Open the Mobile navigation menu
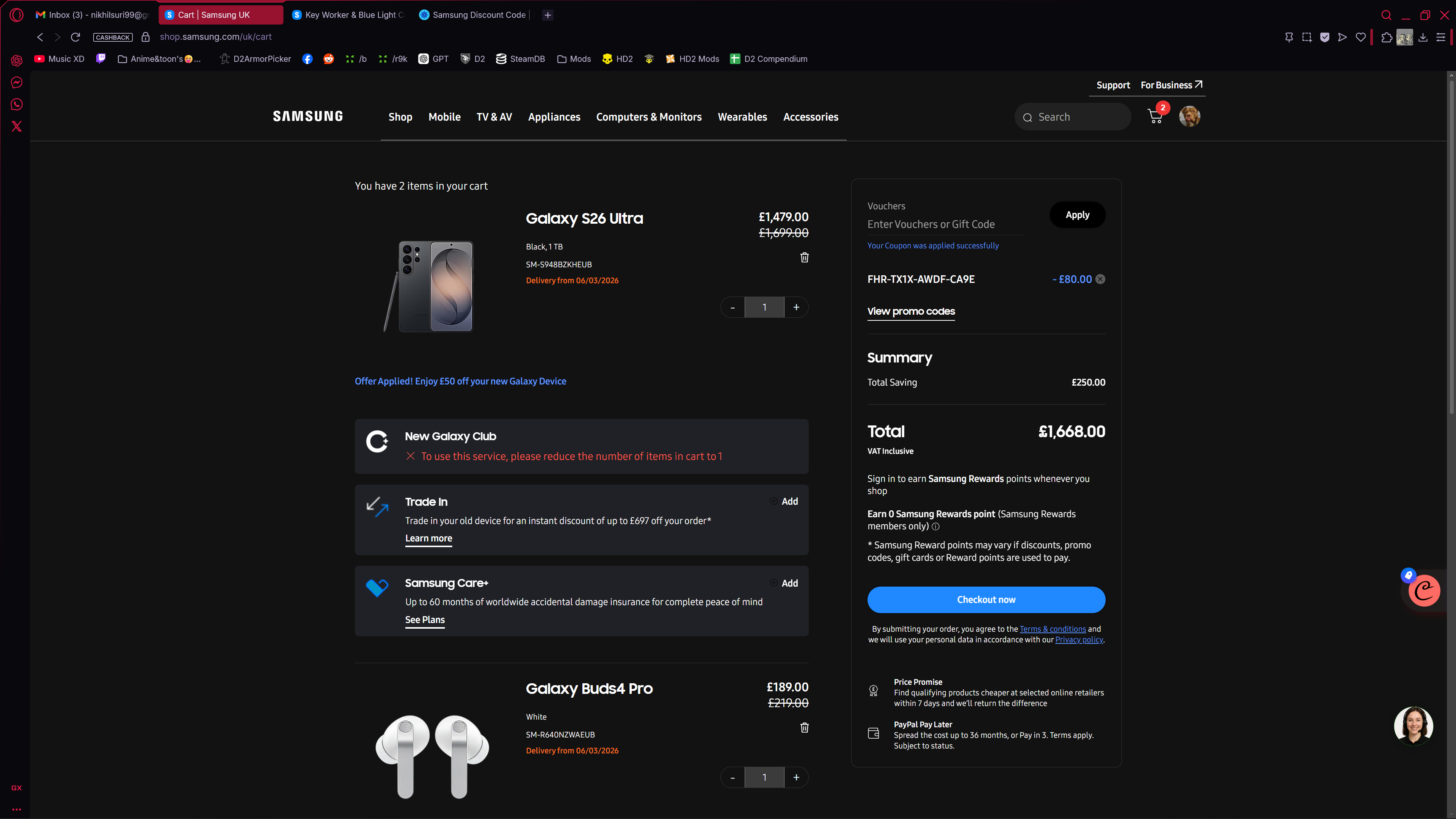This screenshot has width=1456, height=819. [x=444, y=117]
